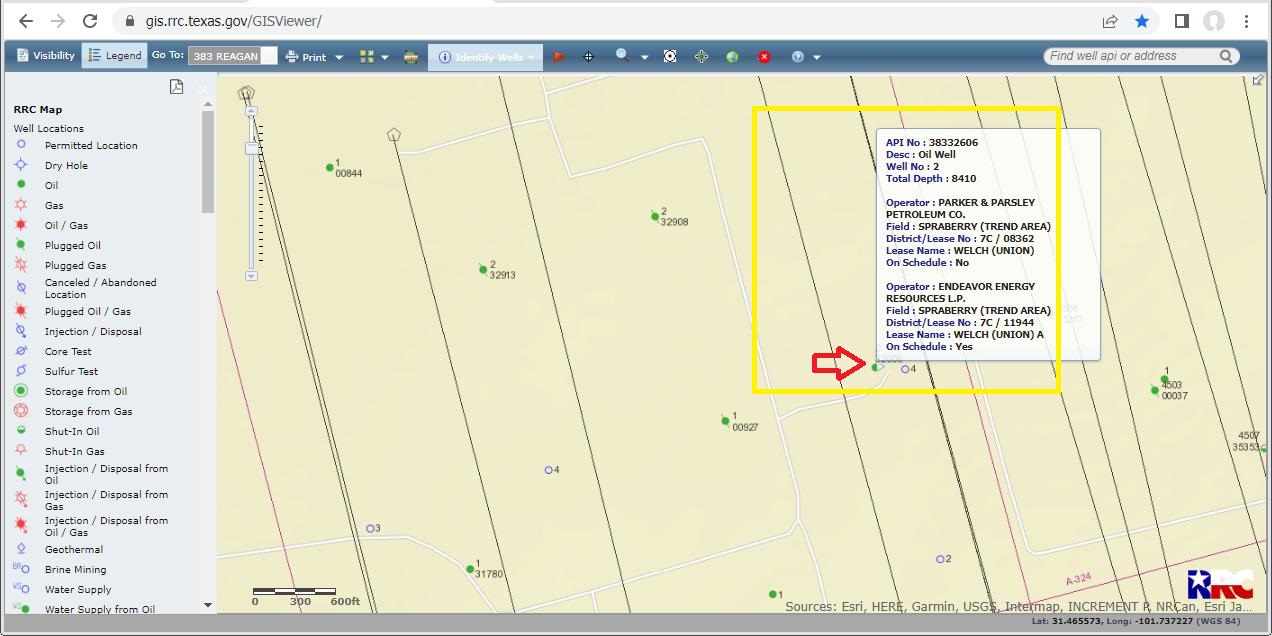Screen dimensions: 1272x636
Task: Click the pentagon survey marker near well 00844
Action: pyautogui.click(x=394, y=134)
